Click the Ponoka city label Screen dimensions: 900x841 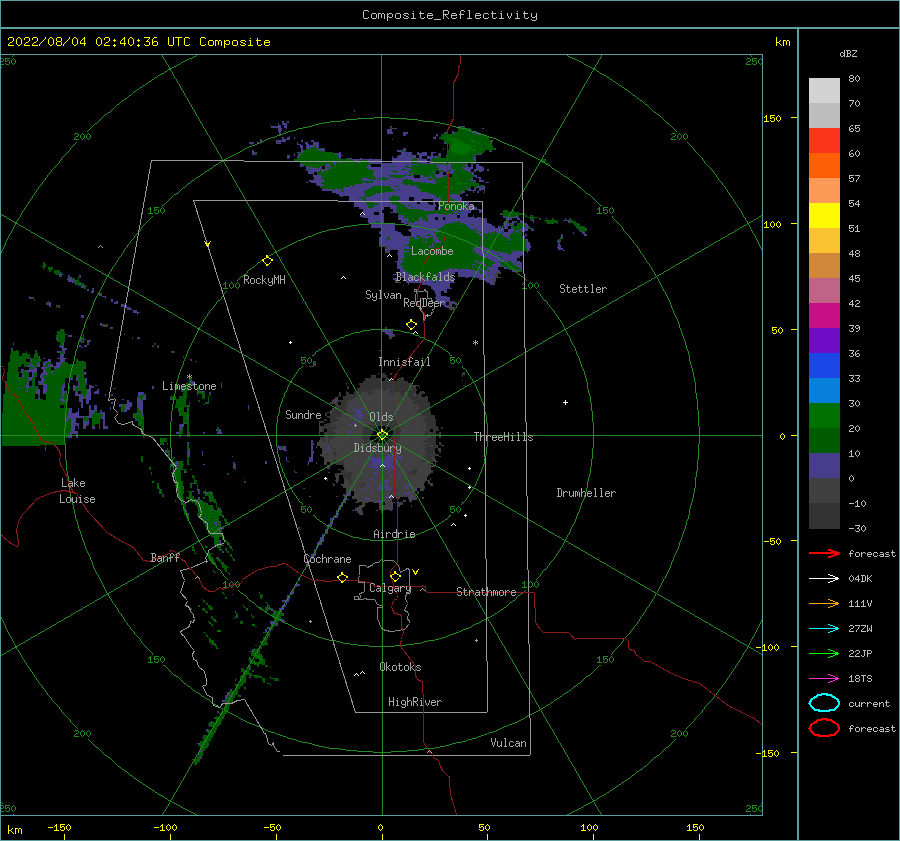point(456,206)
